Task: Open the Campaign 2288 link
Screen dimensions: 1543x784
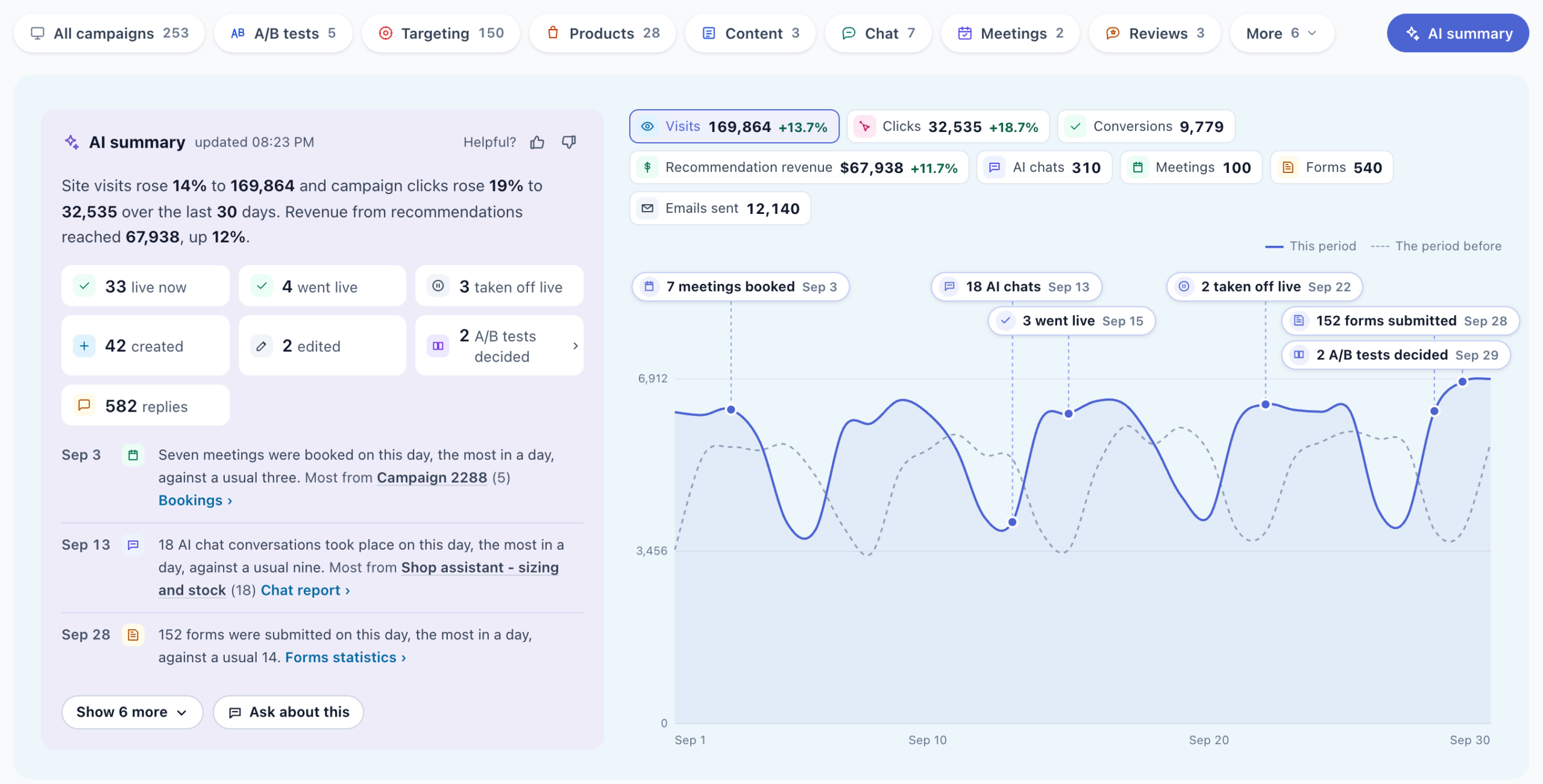Action: coord(432,478)
